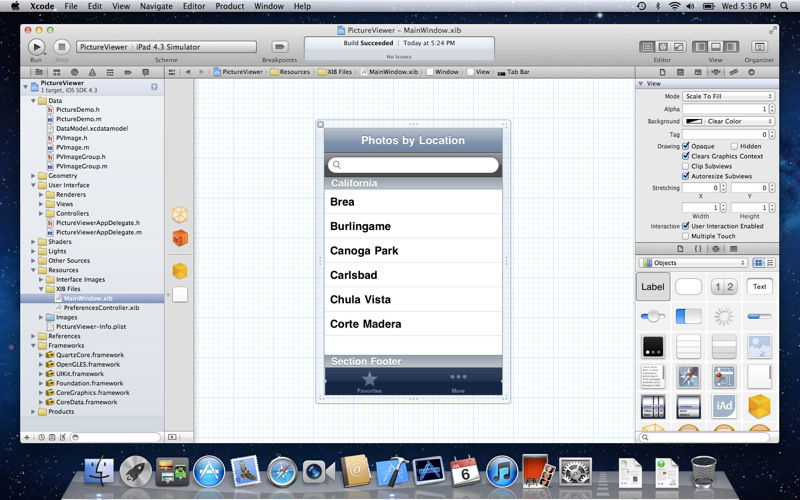Viewport: 800px width, 500px height.
Task: Open the Product menu
Action: 229,6
